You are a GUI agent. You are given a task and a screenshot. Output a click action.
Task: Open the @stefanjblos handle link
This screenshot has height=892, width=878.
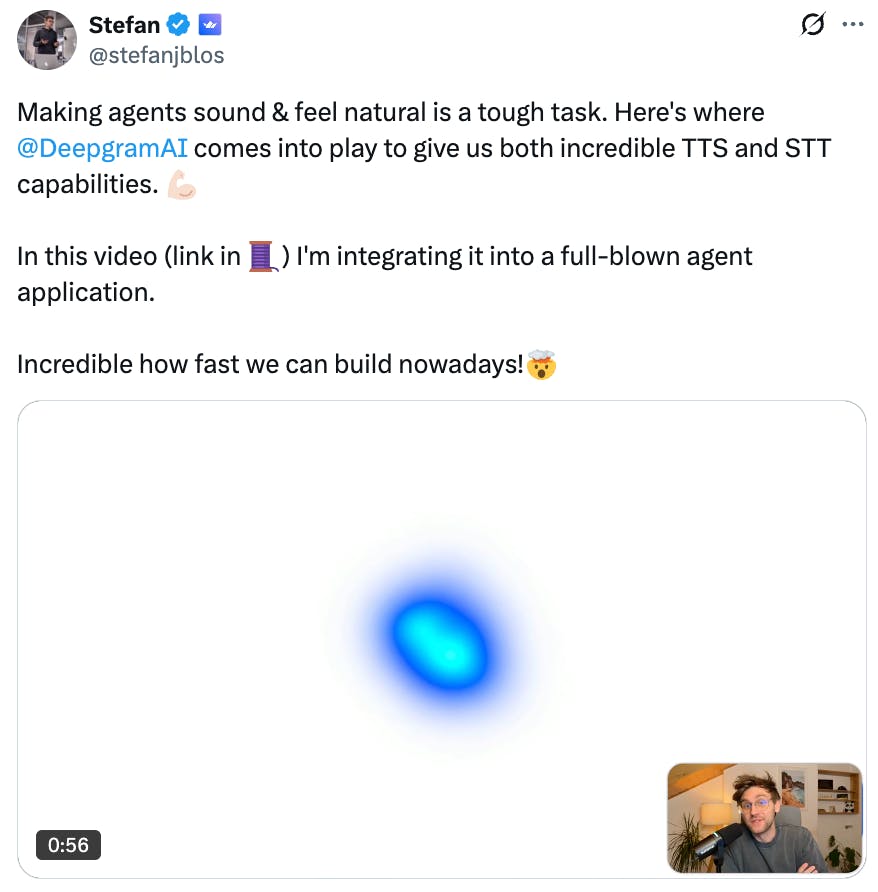coord(157,55)
